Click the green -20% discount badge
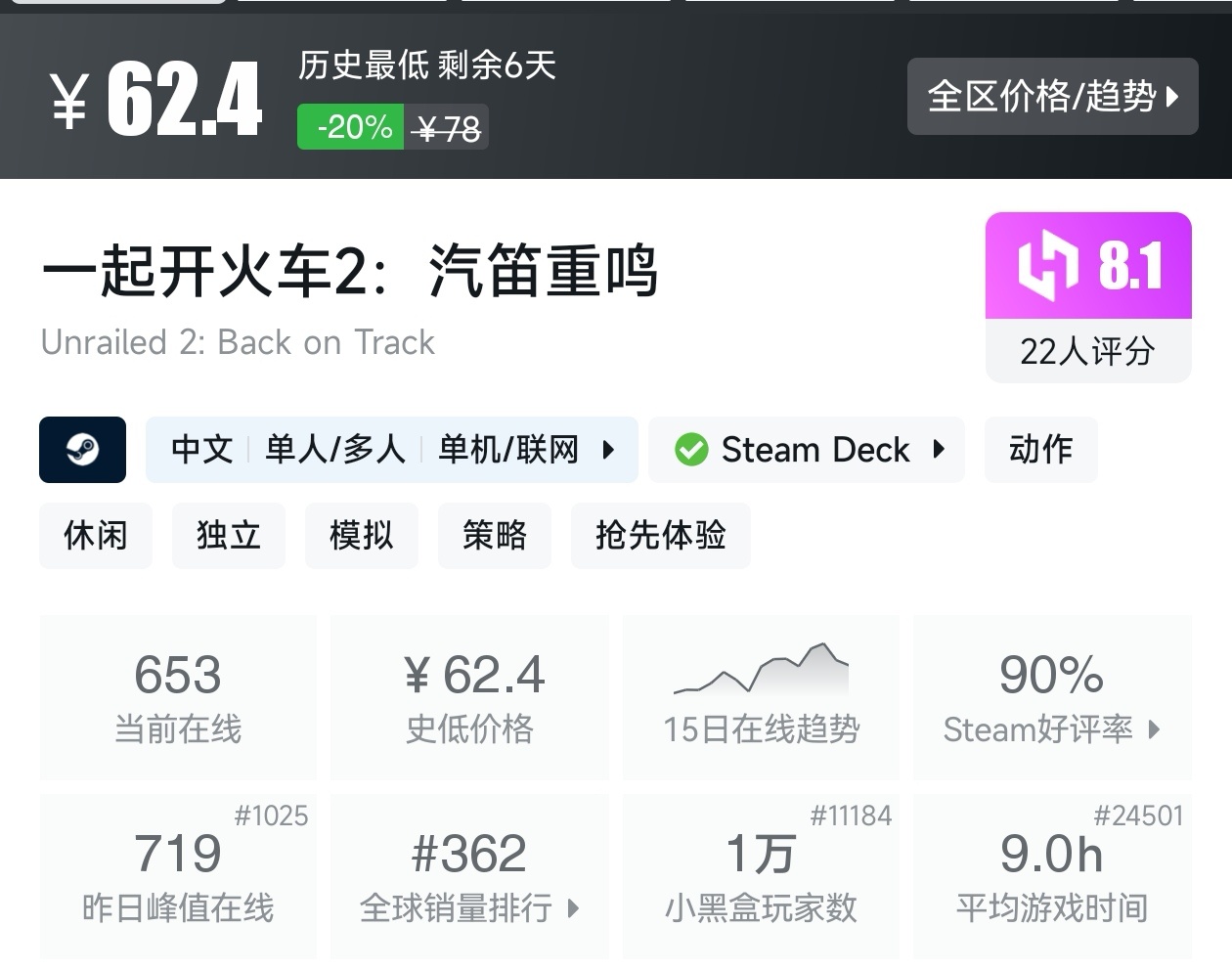This screenshot has height=970, width=1232. tap(351, 128)
